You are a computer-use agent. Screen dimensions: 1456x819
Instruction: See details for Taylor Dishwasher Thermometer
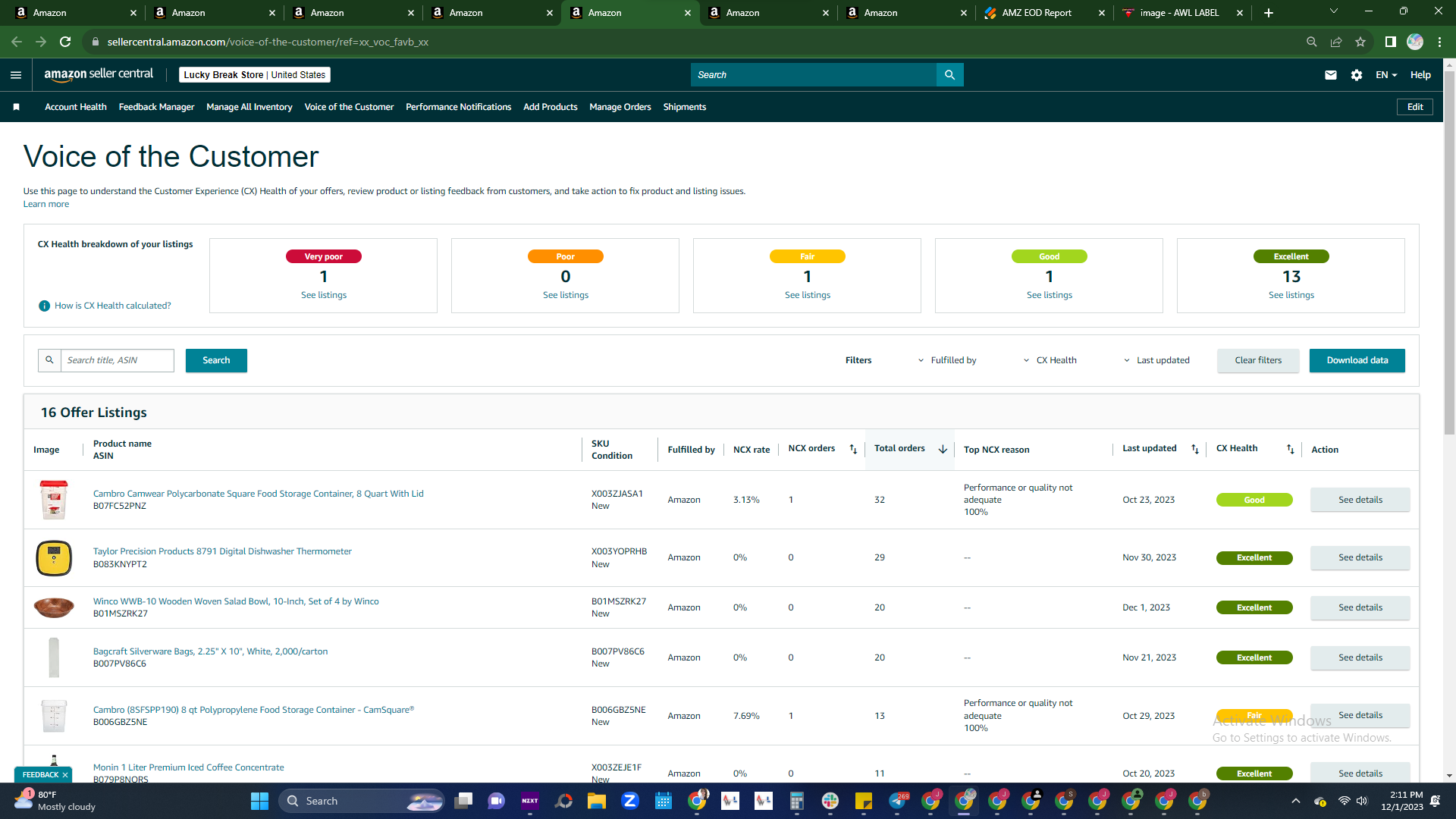[1360, 557]
